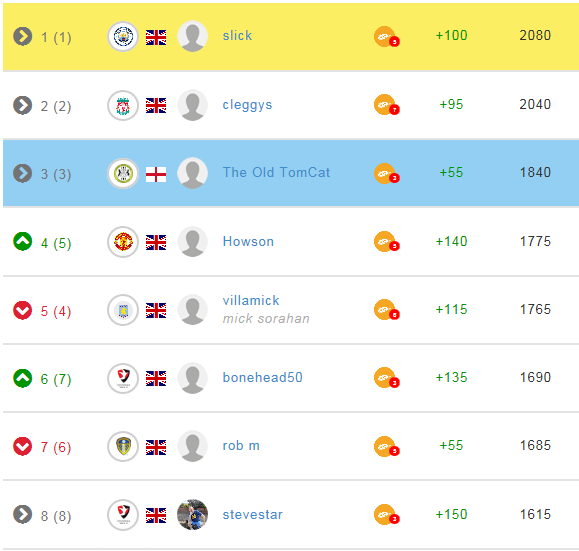579x551 pixels.
Task: Click the UK flag in bonehead50's row
Action: (156, 379)
